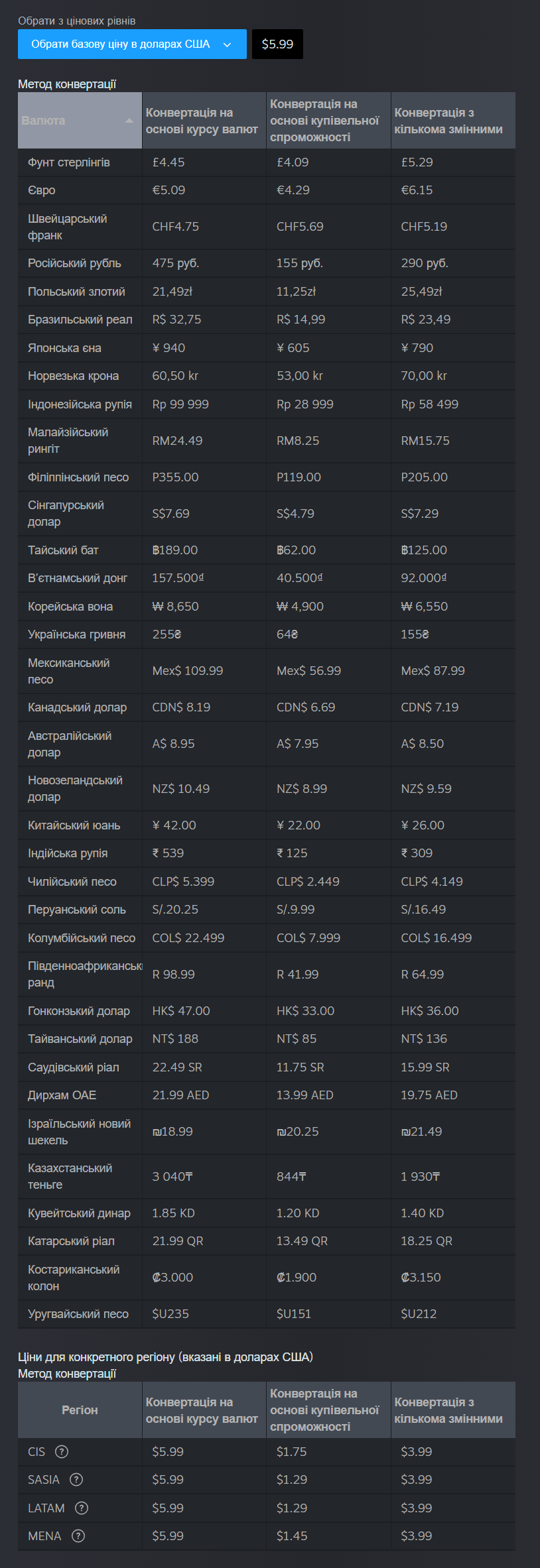Click the $5.99 price field
The height and width of the screenshot is (1568, 540).
[277, 44]
